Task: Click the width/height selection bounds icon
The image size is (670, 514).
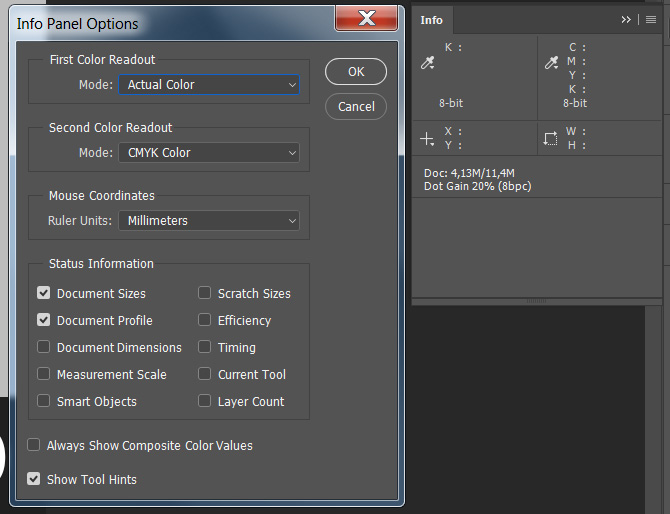Action: click(551, 138)
